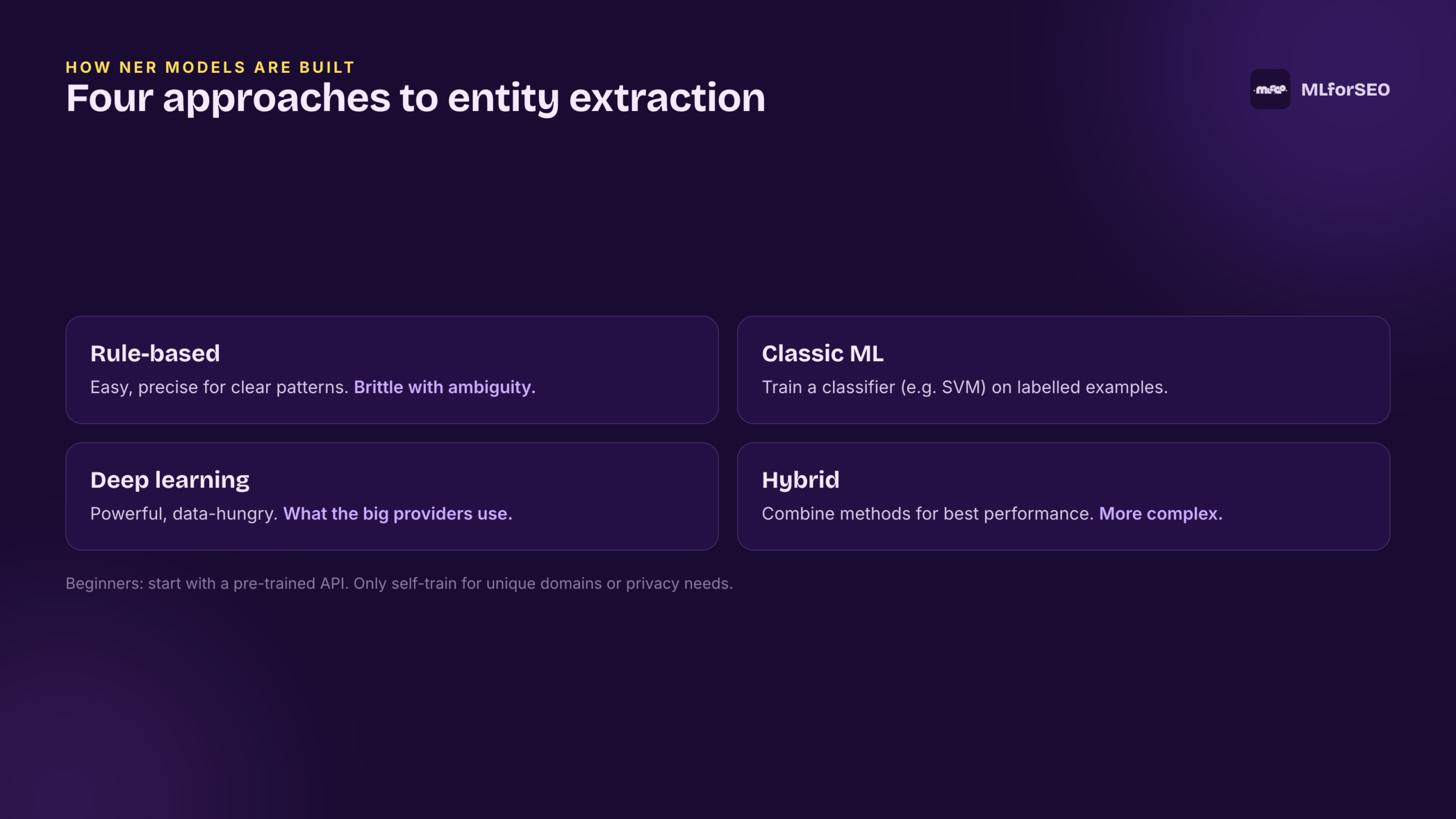The image size is (1456, 819).
Task: Click the Beginners footnote about pre-trained API
Action: point(399,584)
